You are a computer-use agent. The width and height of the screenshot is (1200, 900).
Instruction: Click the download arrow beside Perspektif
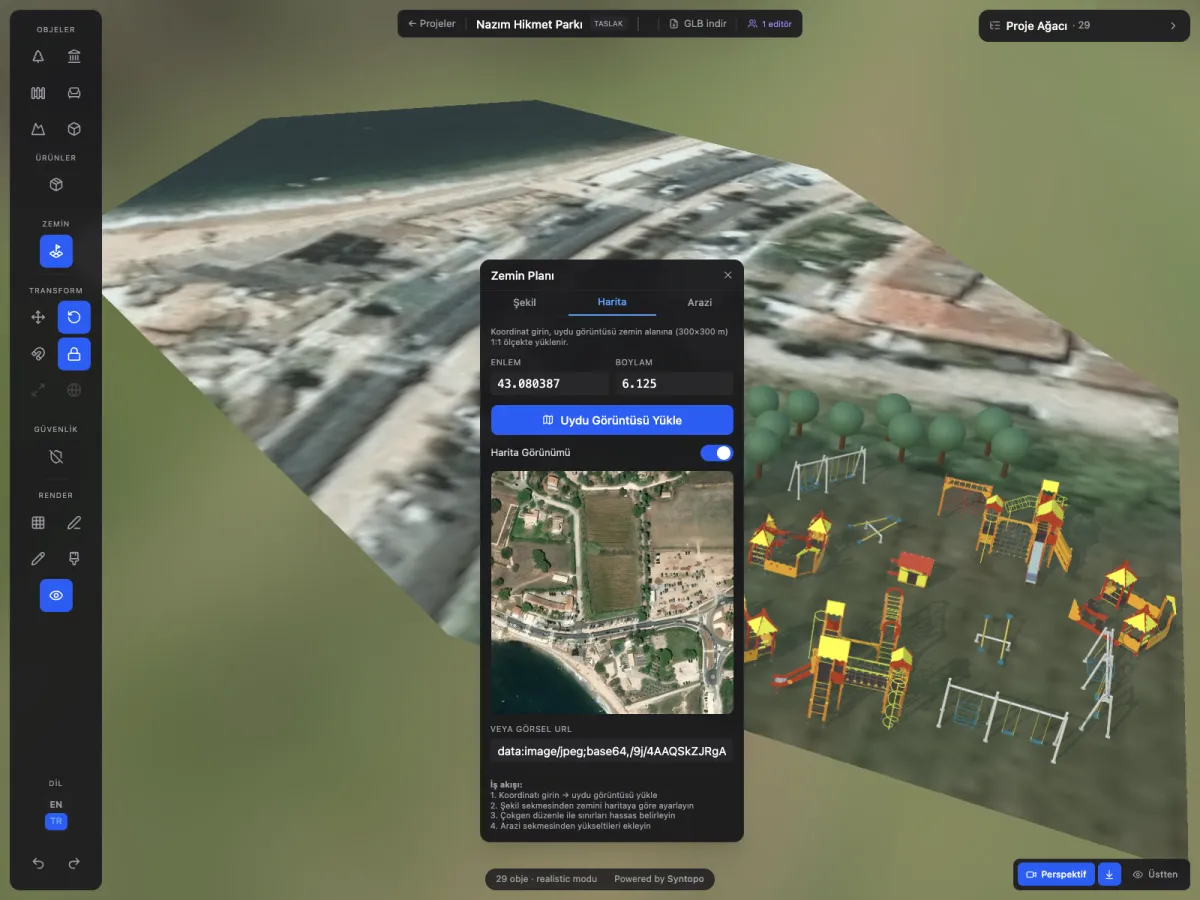[1110, 874]
